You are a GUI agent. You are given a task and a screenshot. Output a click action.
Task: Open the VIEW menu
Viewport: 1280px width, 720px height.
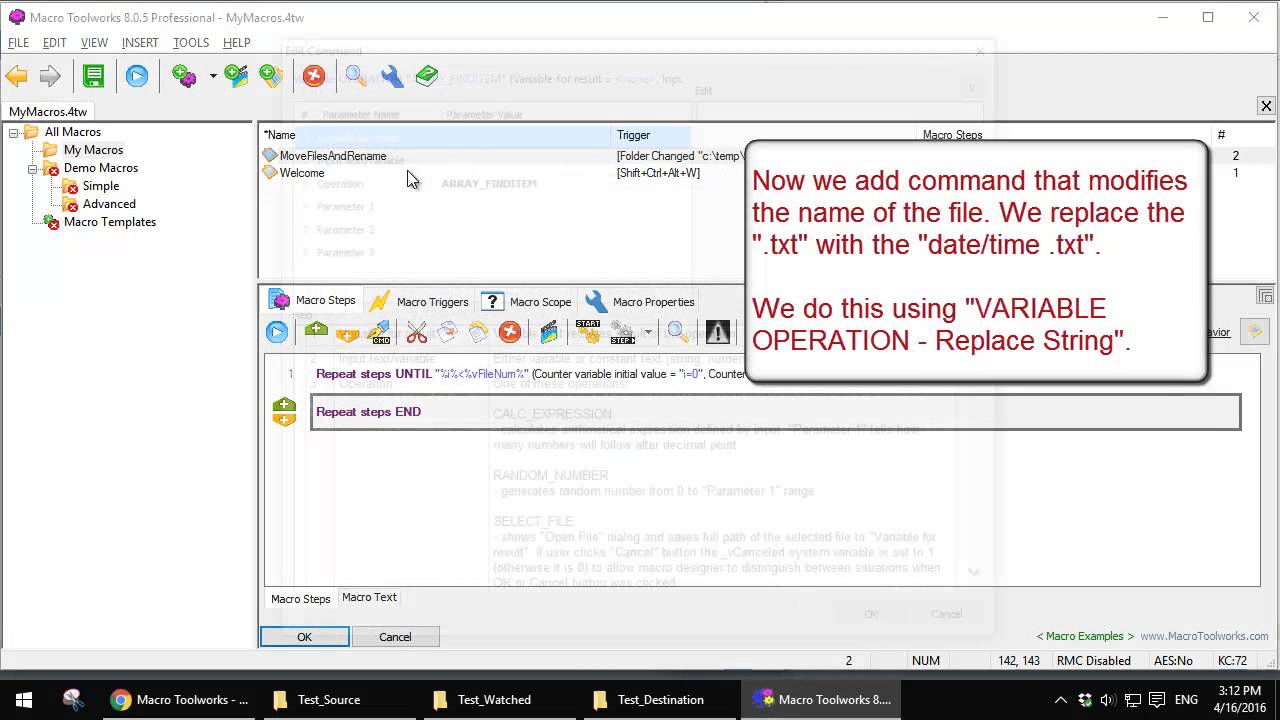point(94,43)
